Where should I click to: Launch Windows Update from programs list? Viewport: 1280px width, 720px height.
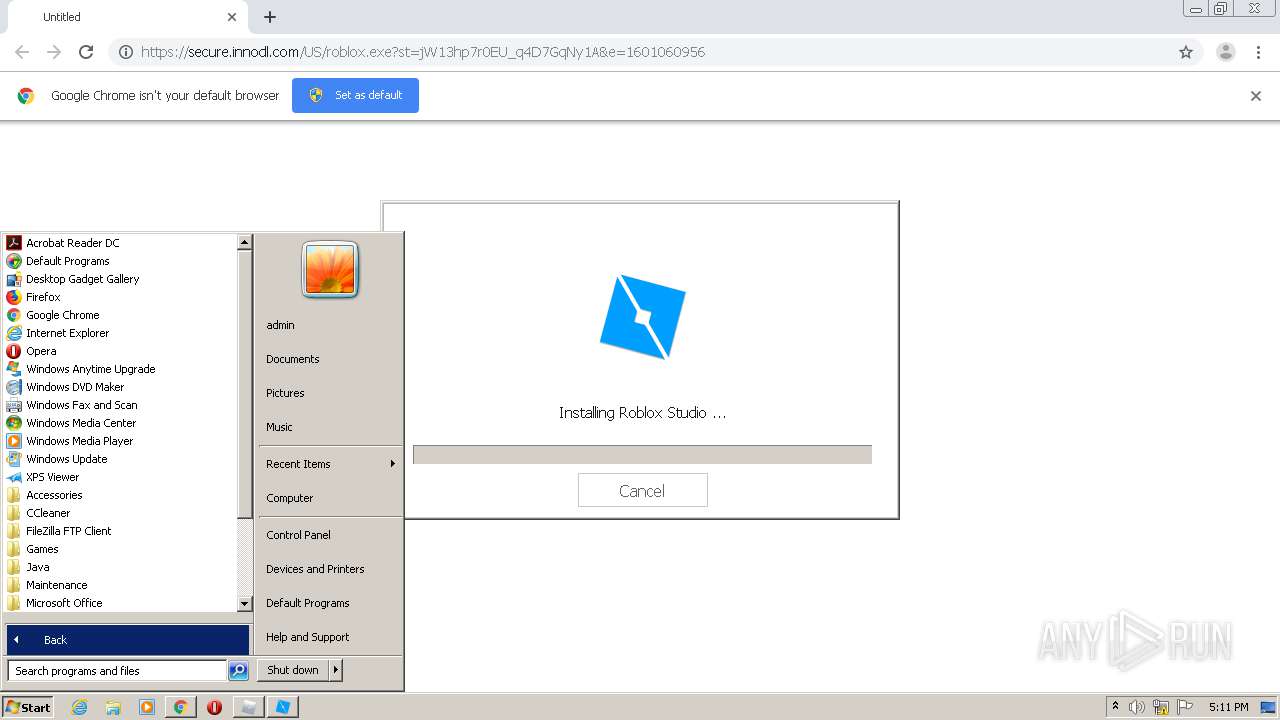57,459
